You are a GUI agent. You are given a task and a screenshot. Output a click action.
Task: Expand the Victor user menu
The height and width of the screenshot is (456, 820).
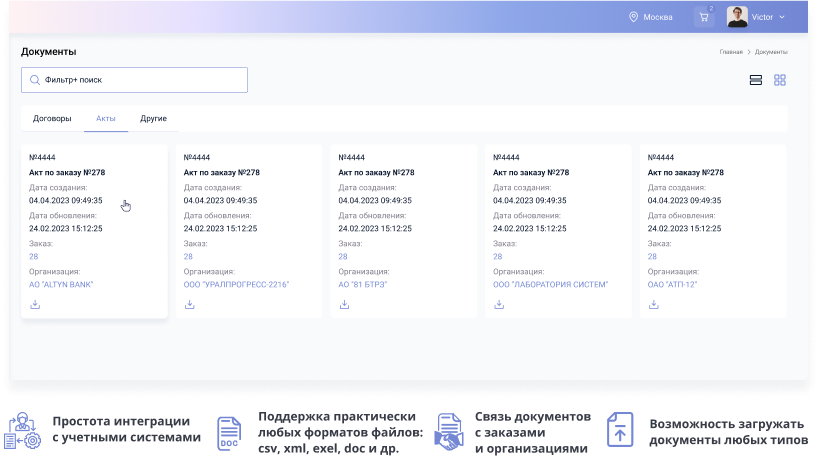click(x=781, y=17)
